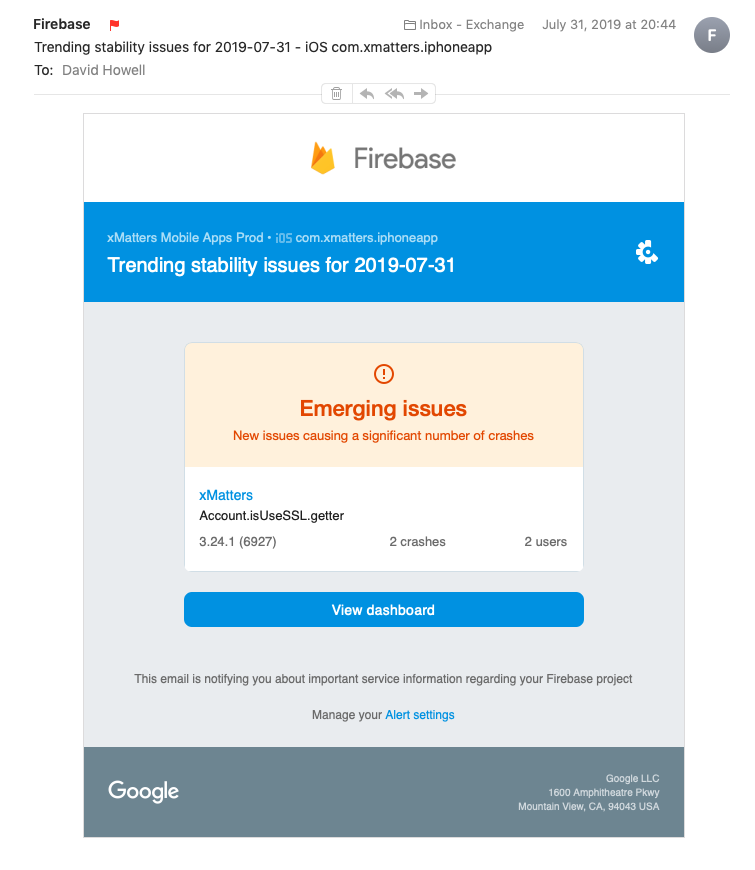Click the Crashlytics icon in blue banner

647,252
